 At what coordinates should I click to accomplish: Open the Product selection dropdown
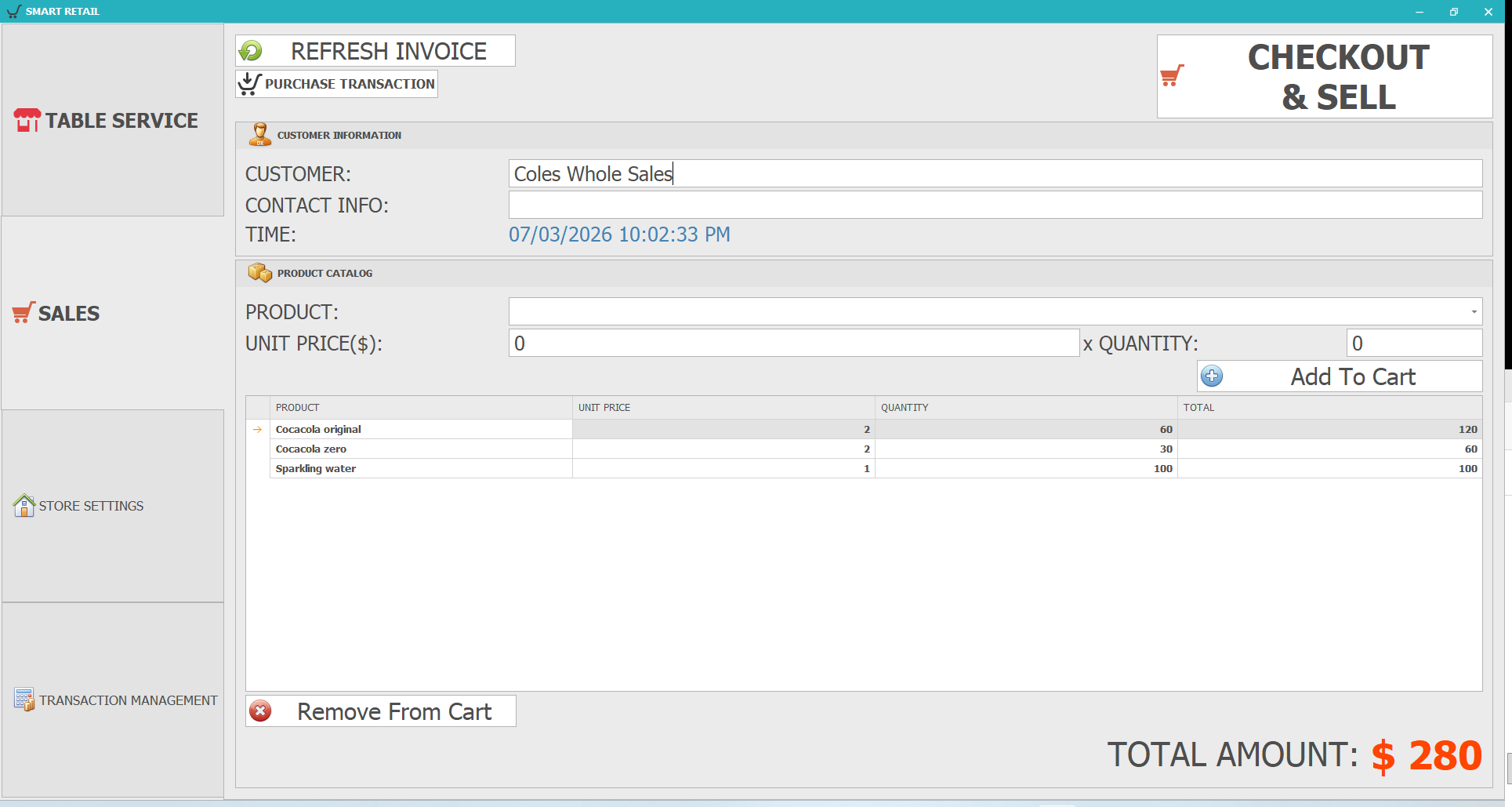coord(1472,311)
